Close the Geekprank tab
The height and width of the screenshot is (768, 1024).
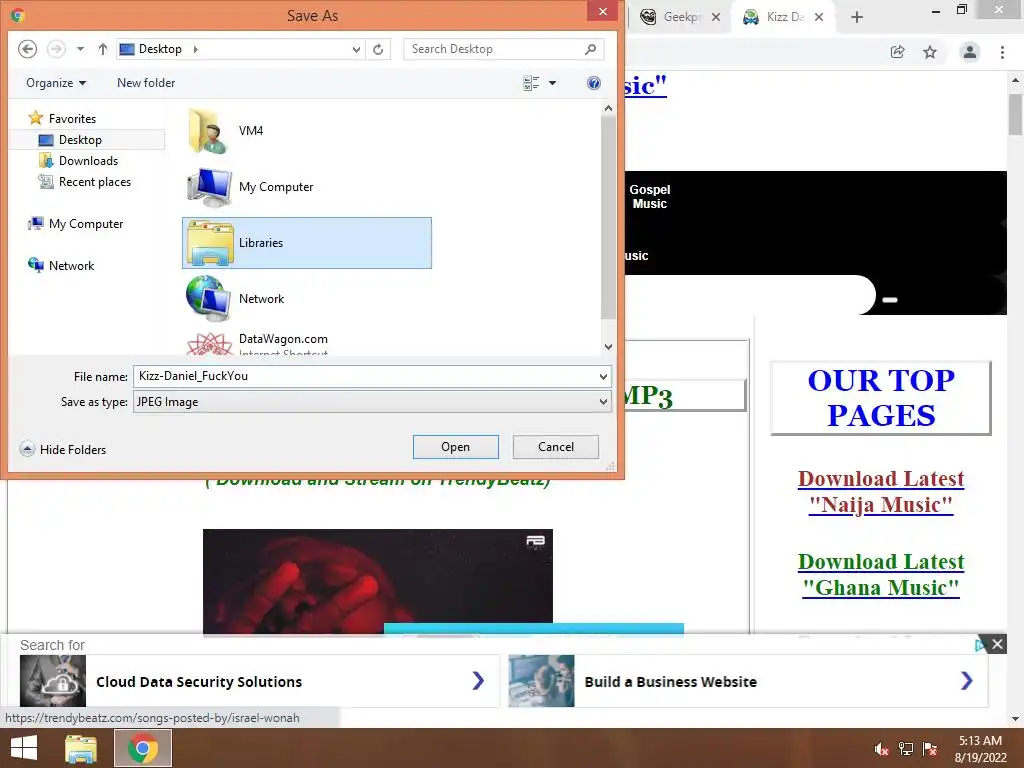tap(716, 17)
